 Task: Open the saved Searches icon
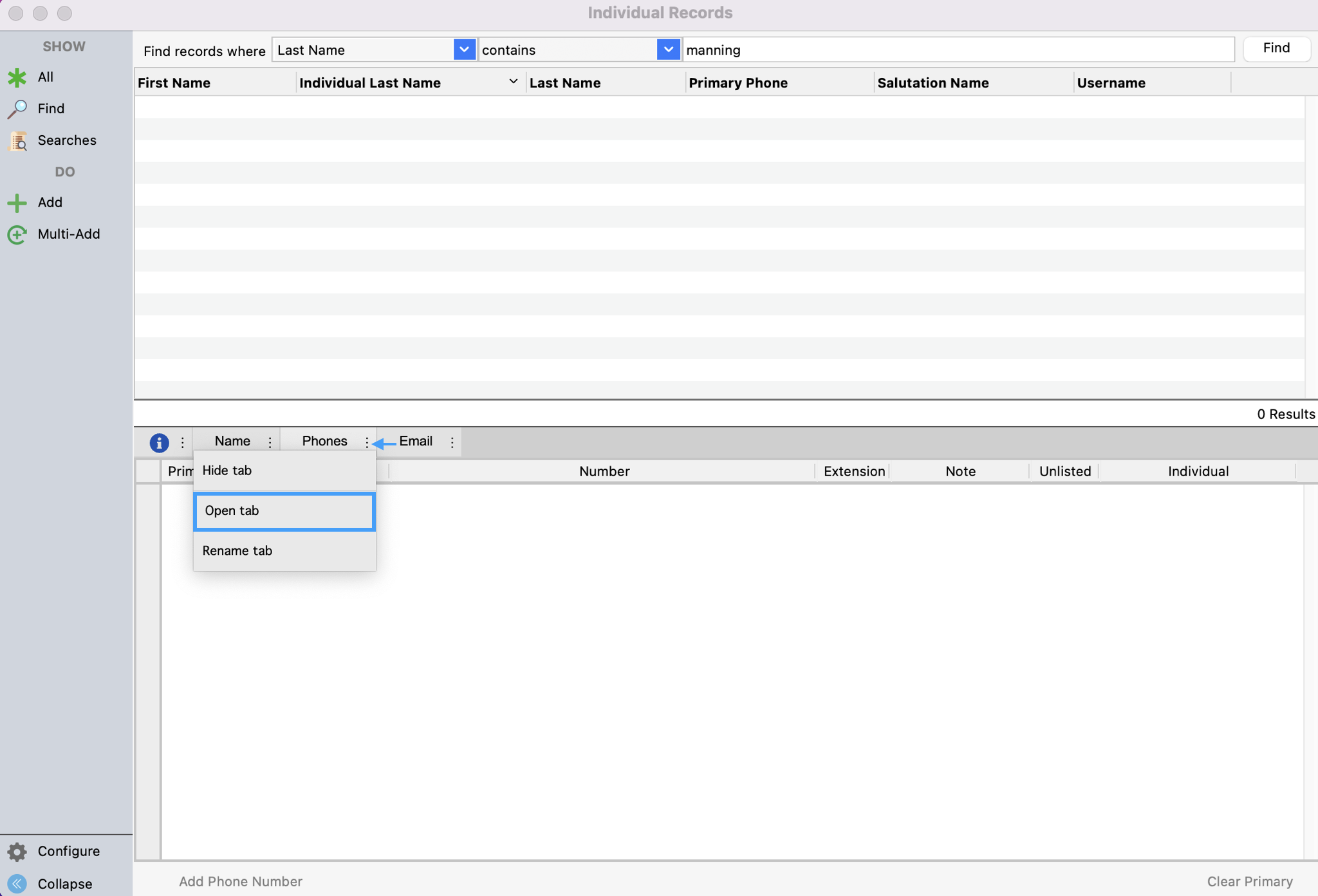pyautogui.click(x=18, y=141)
